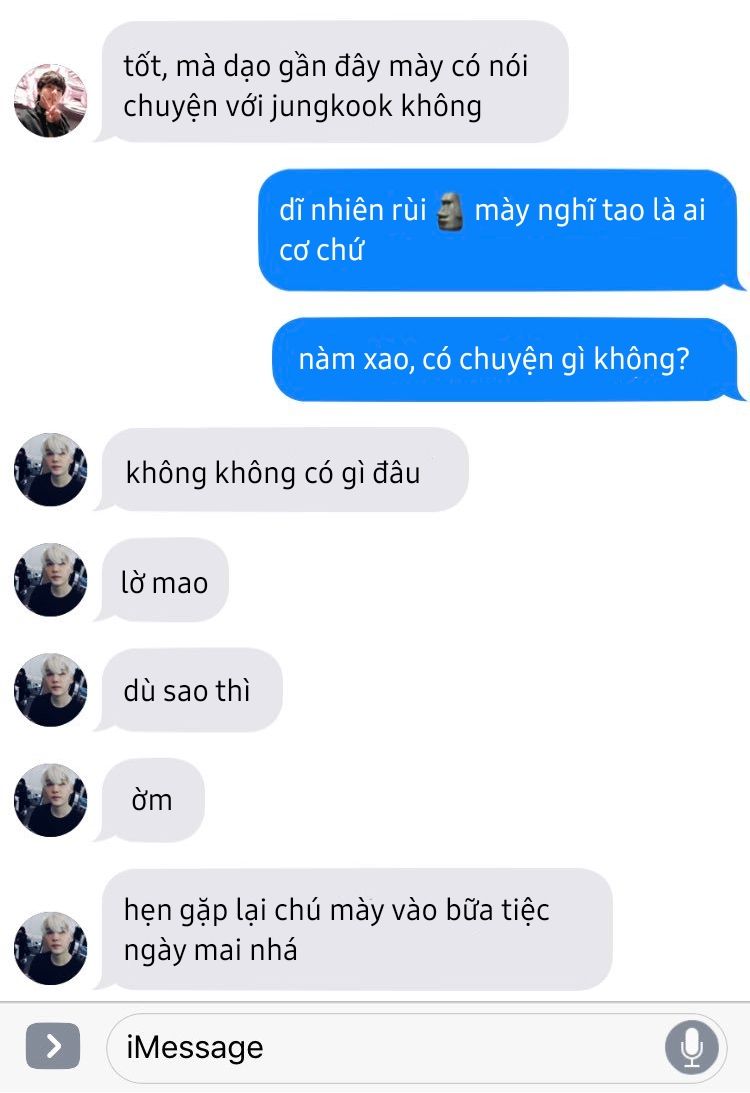Tap the message mentioning jungkook
The image size is (750, 1093).
tap(333, 82)
